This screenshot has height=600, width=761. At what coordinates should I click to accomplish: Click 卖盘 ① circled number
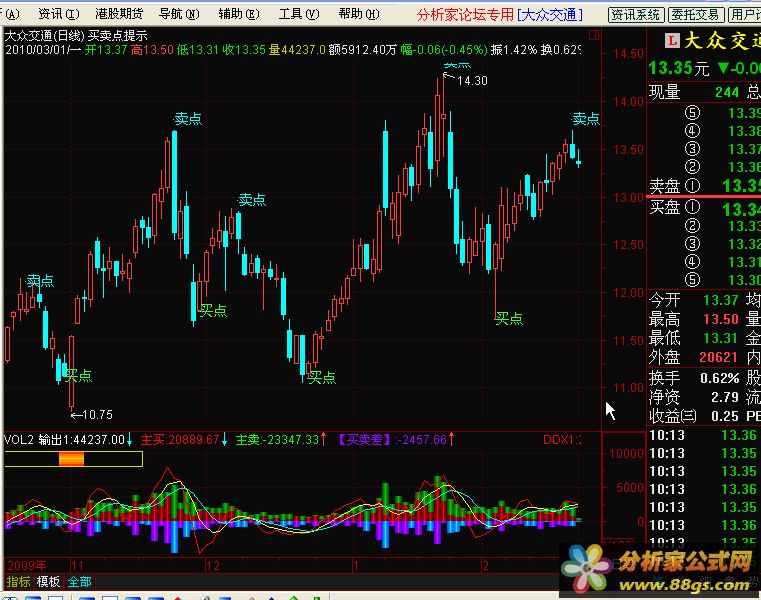click(x=692, y=185)
